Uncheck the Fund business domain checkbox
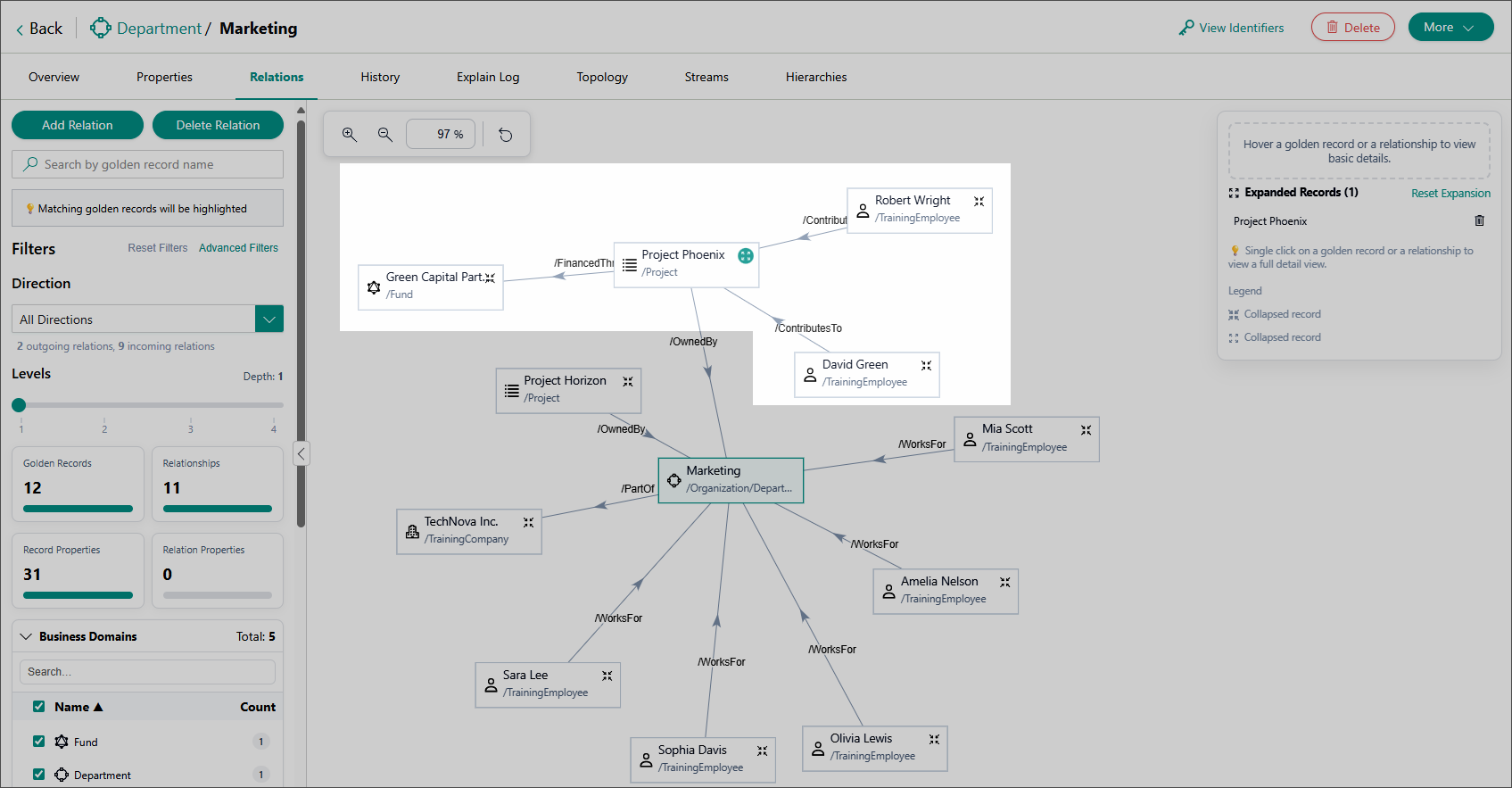Viewport: 1512px width, 788px height. click(x=38, y=741)
